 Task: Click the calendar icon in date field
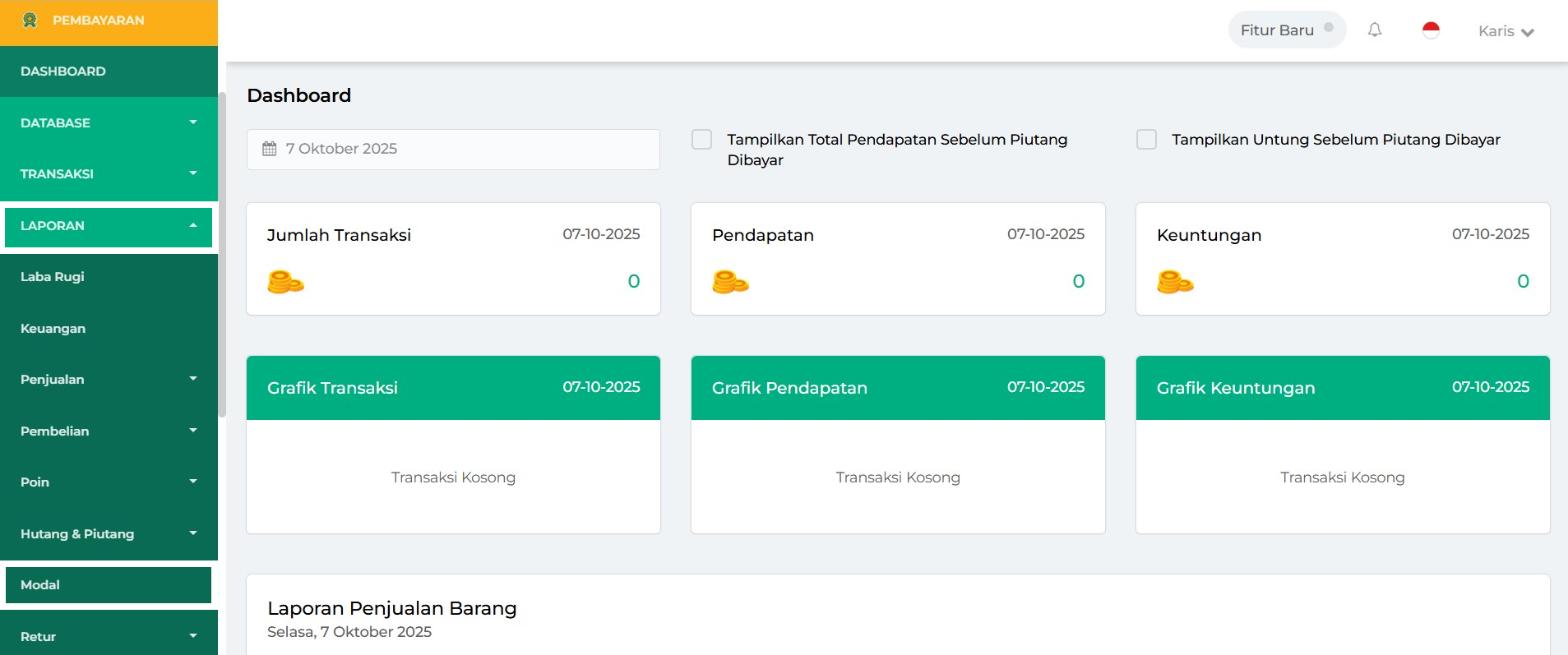(269, 149)
